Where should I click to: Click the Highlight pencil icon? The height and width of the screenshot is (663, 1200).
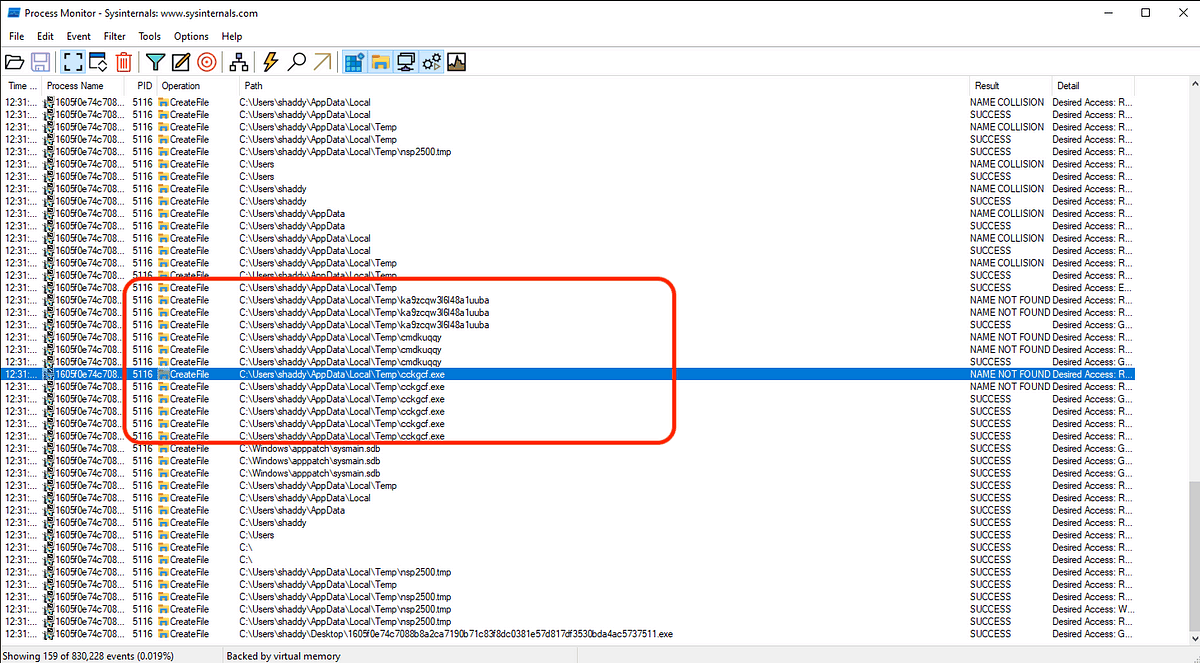[181, 62]
